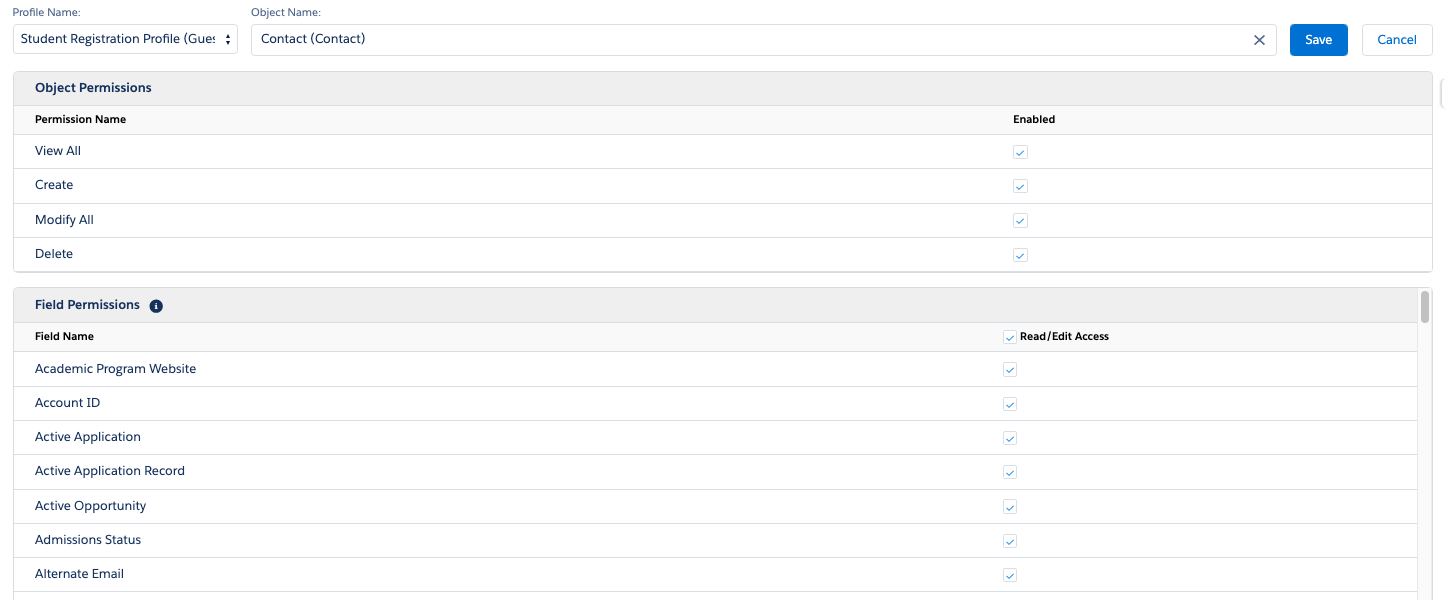This screenshot has width=1445, height=600.
Task: Uncheck the Create permission checkbox
Action: coord(1020,186)
